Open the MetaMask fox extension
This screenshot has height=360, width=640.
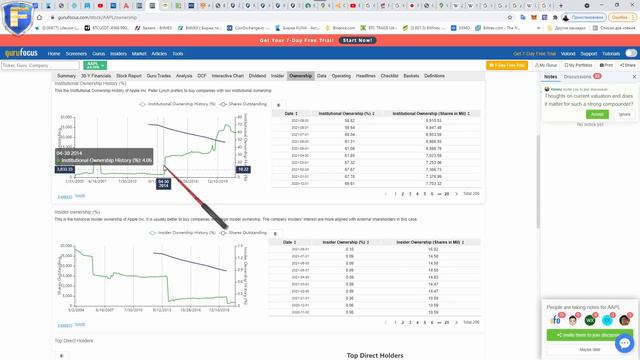point(534,18)
